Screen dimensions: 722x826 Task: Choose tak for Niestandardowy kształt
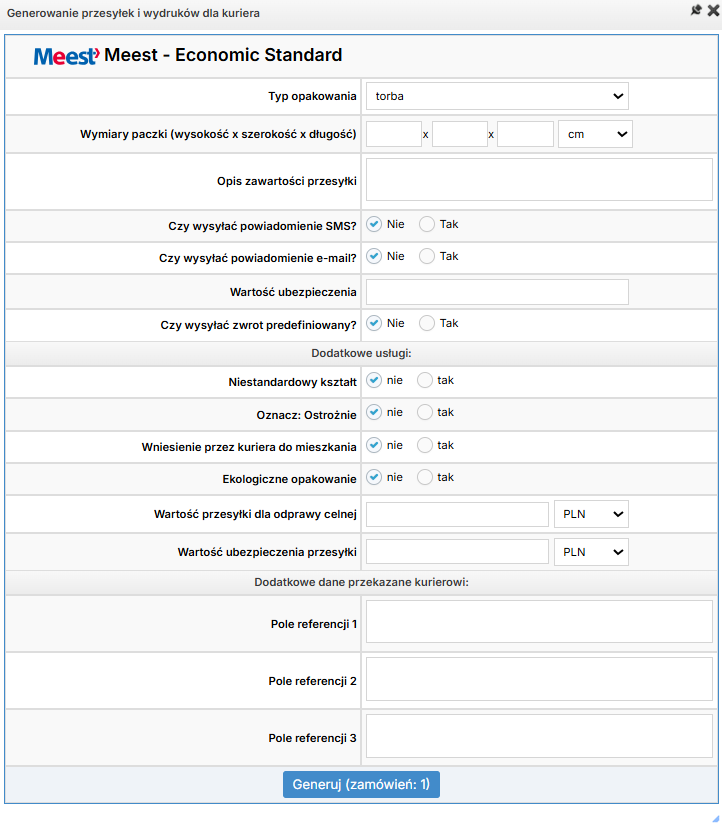click(425, 380)
